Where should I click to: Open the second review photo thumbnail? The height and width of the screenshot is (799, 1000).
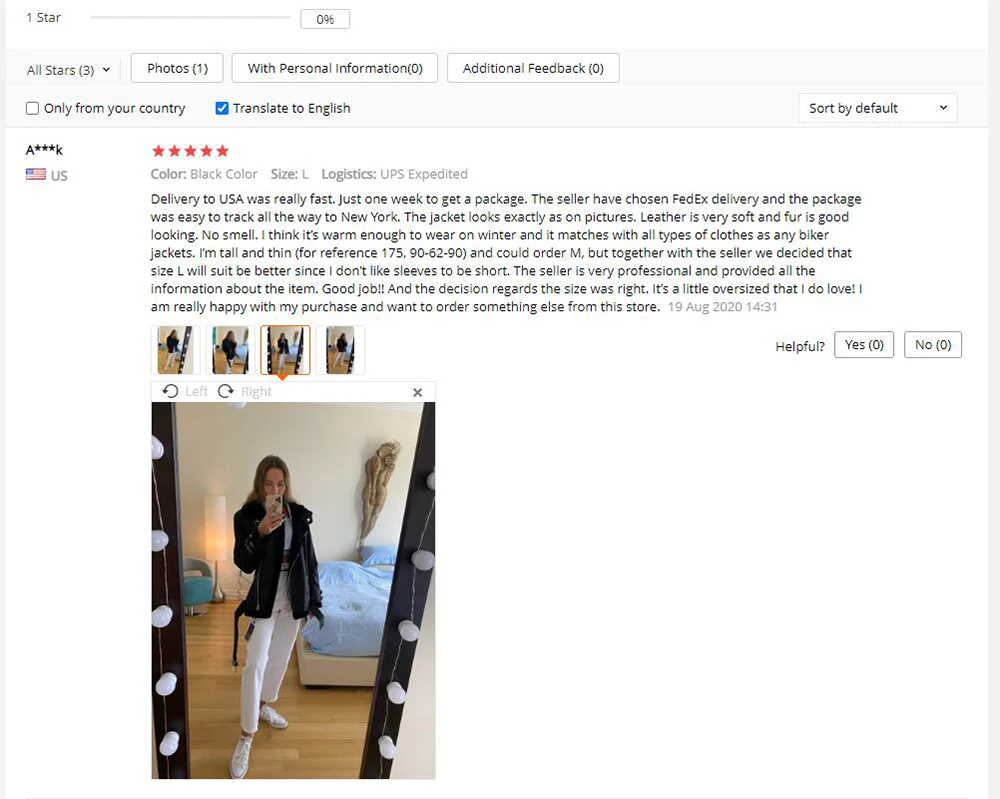coord(230,349)
